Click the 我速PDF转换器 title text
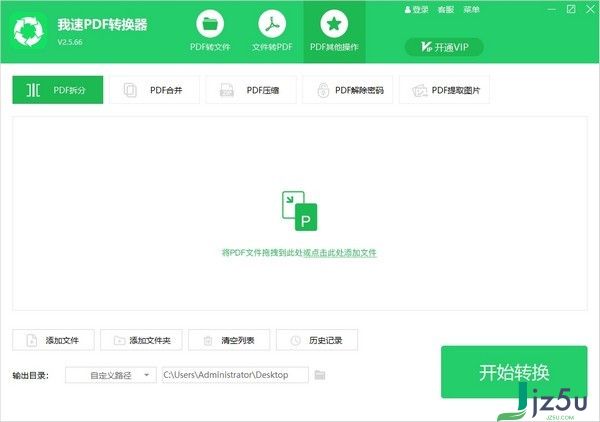The width and height of the screenshot is (600, 422). (x=103, y=24)
